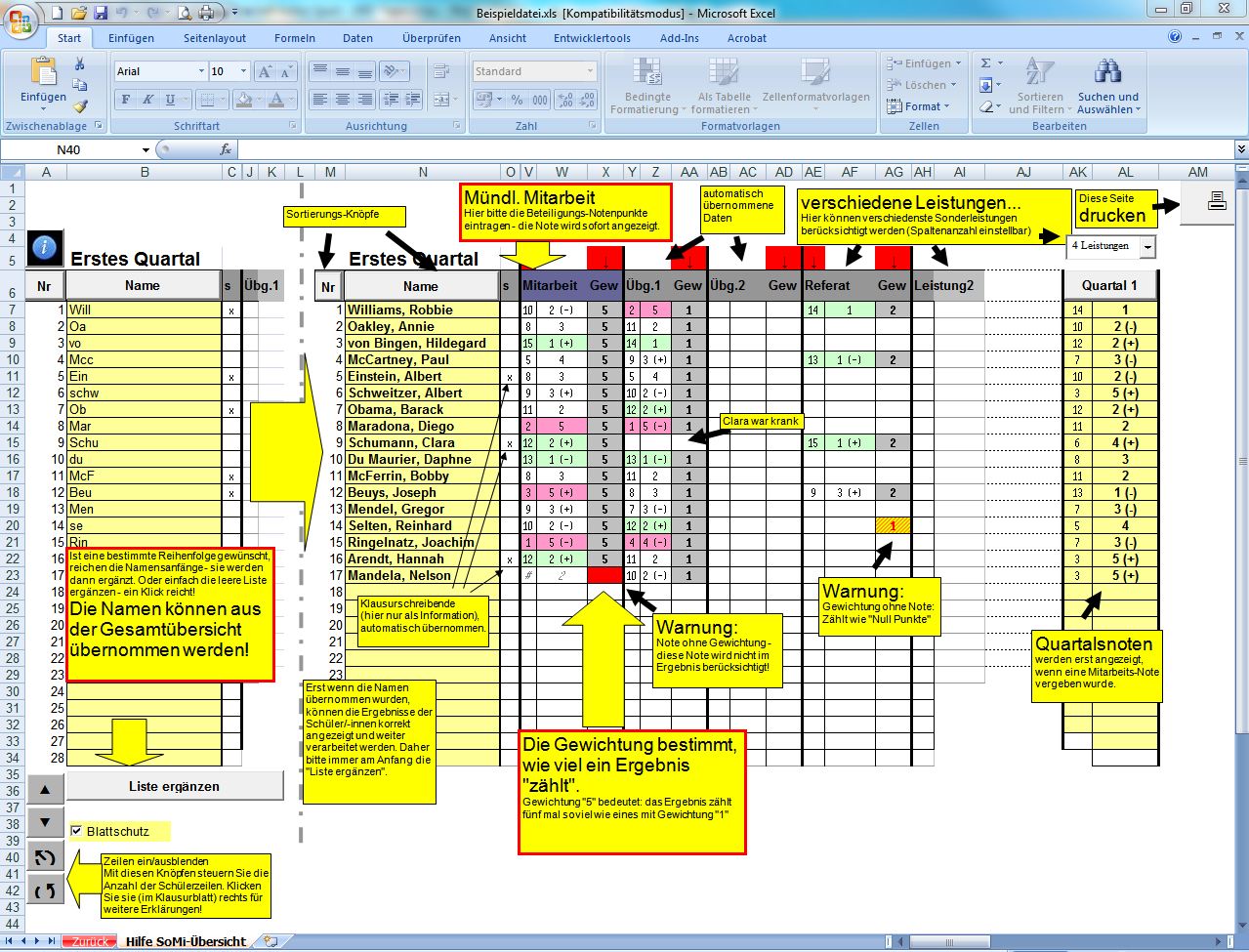Open the Office button menu
This screenshot has width=1249, height=952.
[x=21, y=20]
